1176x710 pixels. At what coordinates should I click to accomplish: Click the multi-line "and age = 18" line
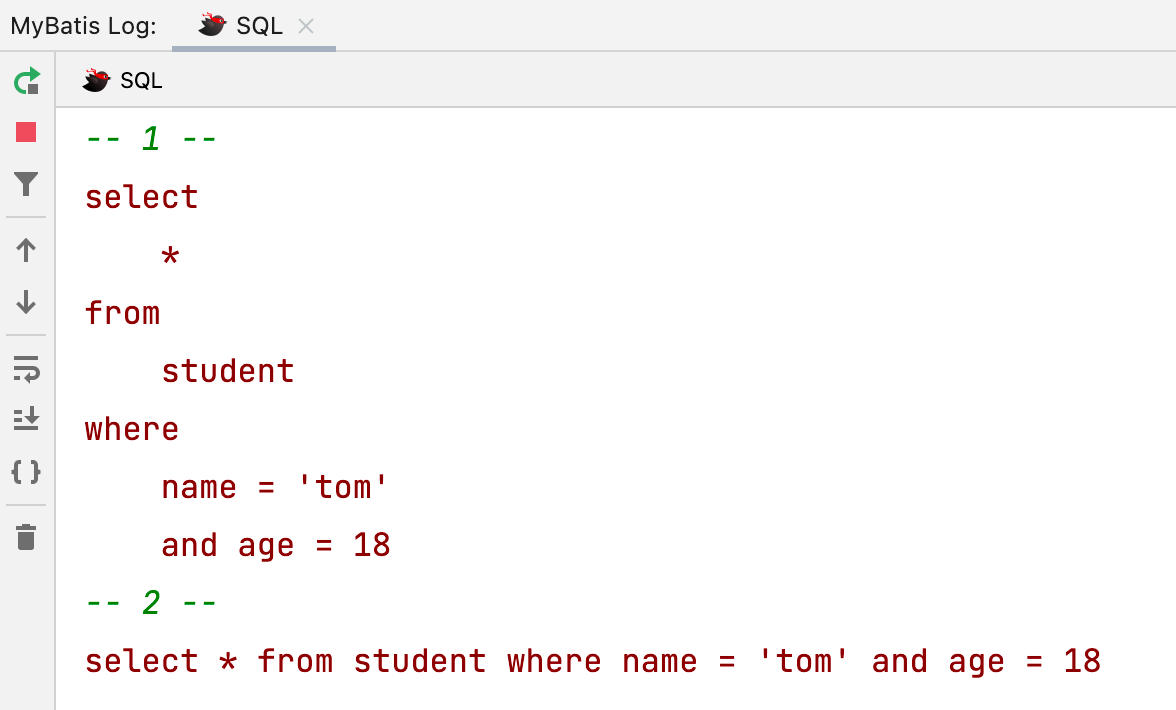pyautogui.click(x=275, y=545)
